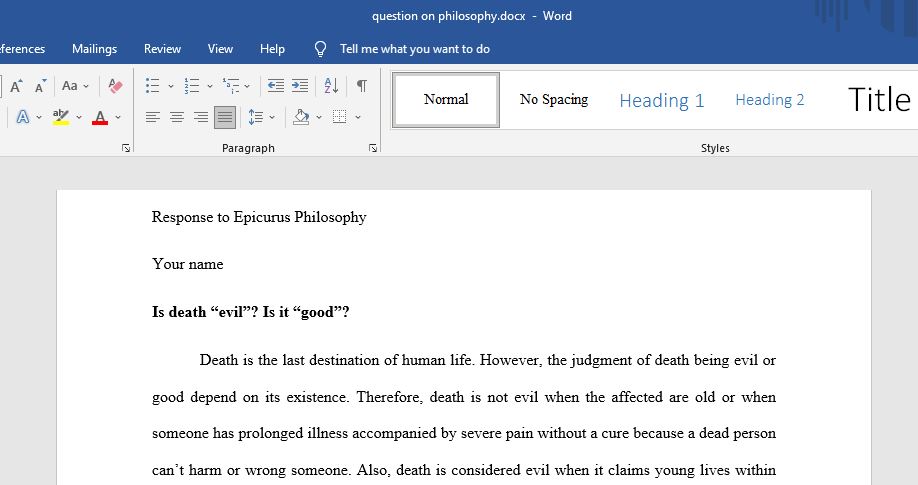Screen dimensions: 918x485
Task: Expand the Text Effects dropdown arrow
Action: click(x=39, y=117)
